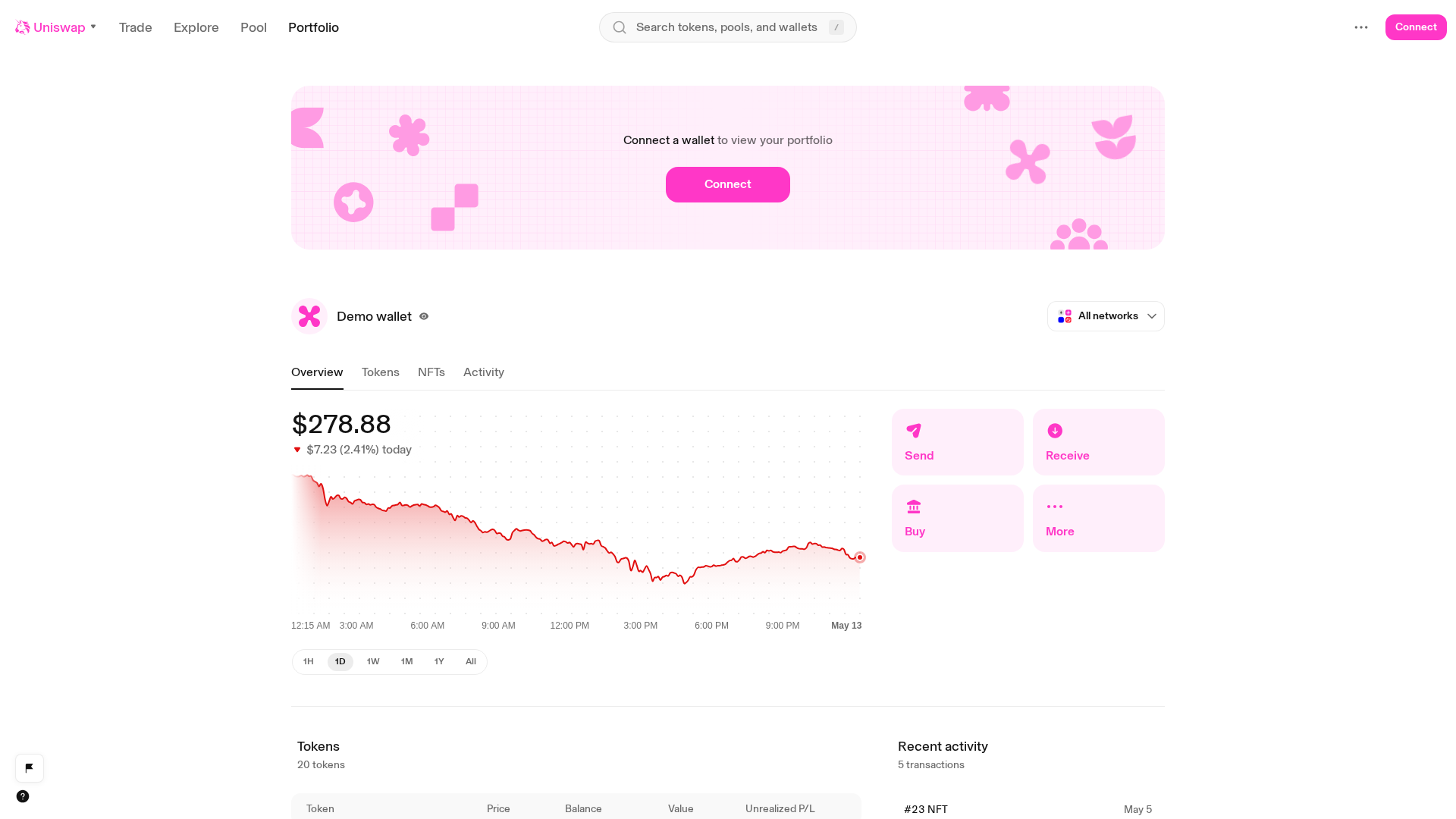Expand the All networks dropdown
The height and width of the screenshot is (819, 1456).
pos(1106,316)
